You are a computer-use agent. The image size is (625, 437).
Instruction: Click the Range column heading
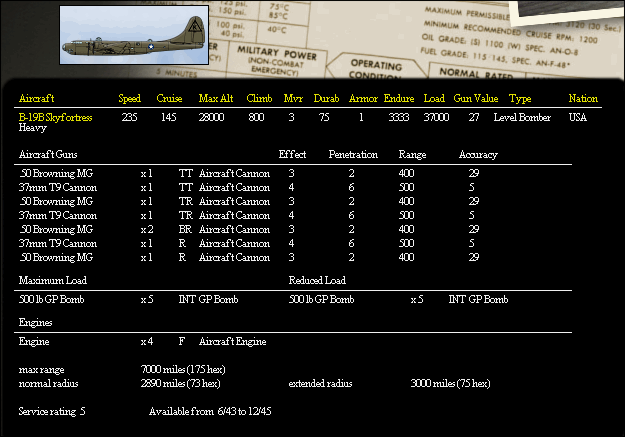point(412,155)
